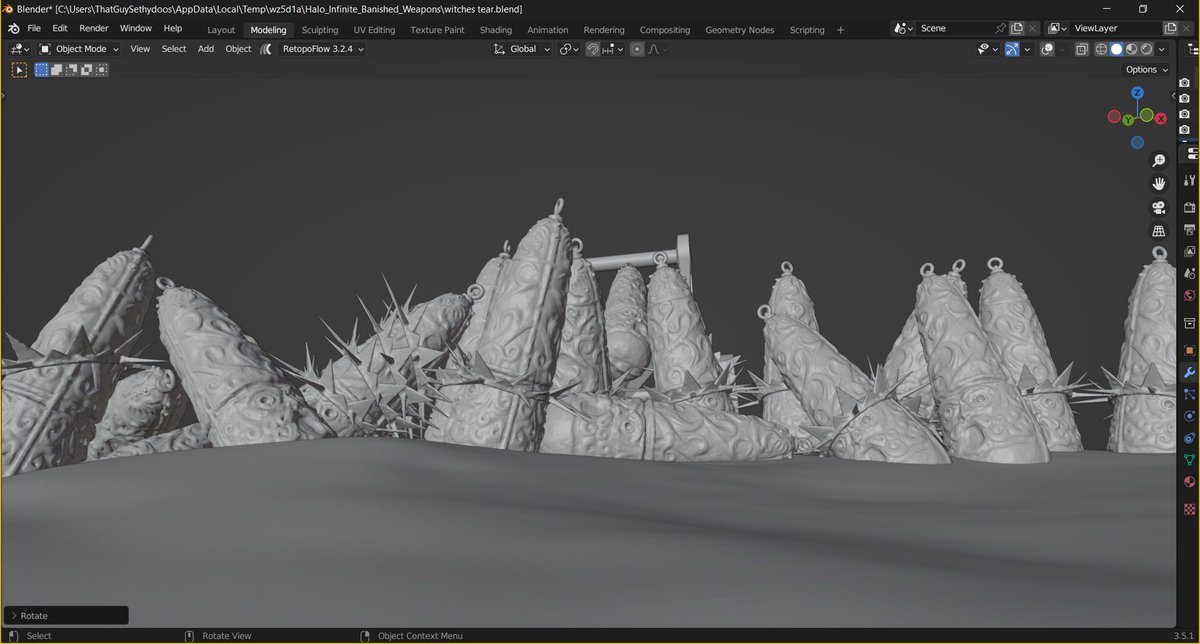Toggle show gizmos button
The image size is (1200, 644).
1012,49
